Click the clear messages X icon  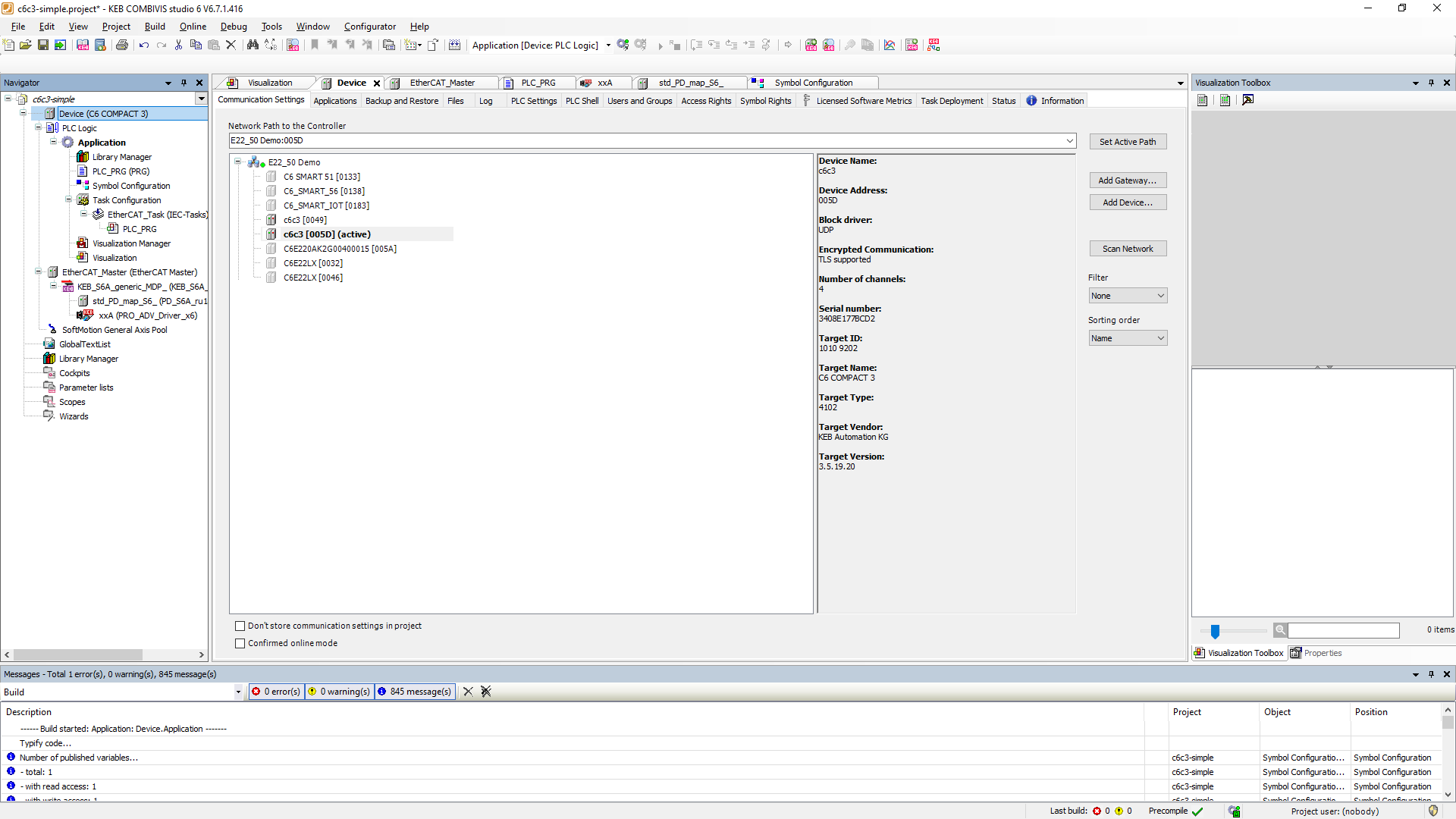468,692
